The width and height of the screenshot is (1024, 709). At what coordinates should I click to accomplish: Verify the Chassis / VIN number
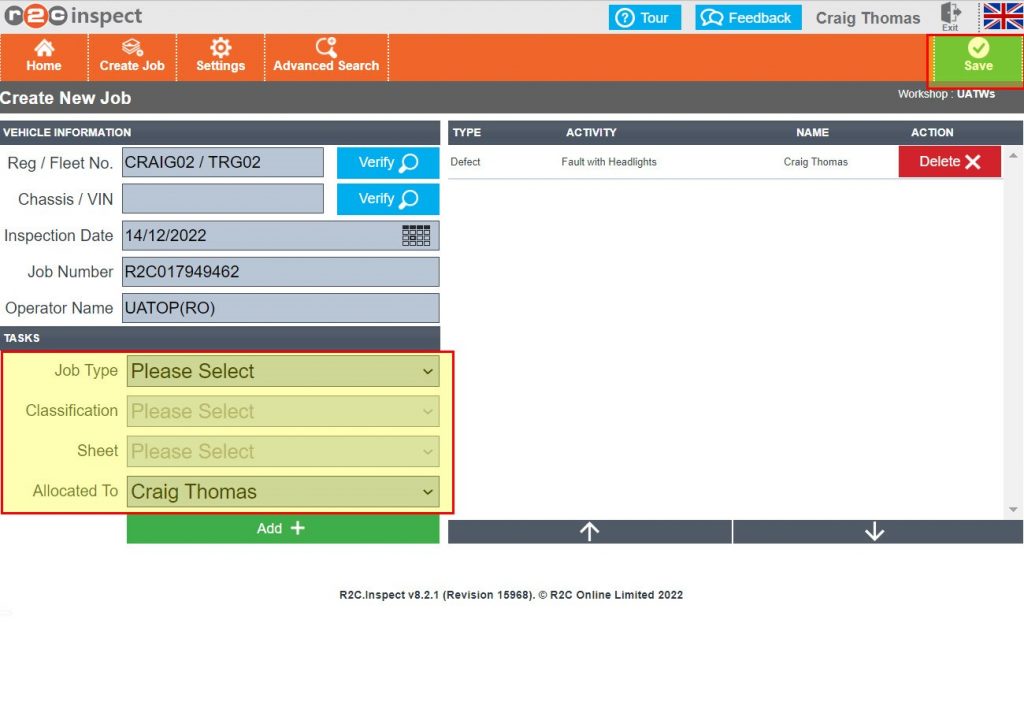[387, 199]
